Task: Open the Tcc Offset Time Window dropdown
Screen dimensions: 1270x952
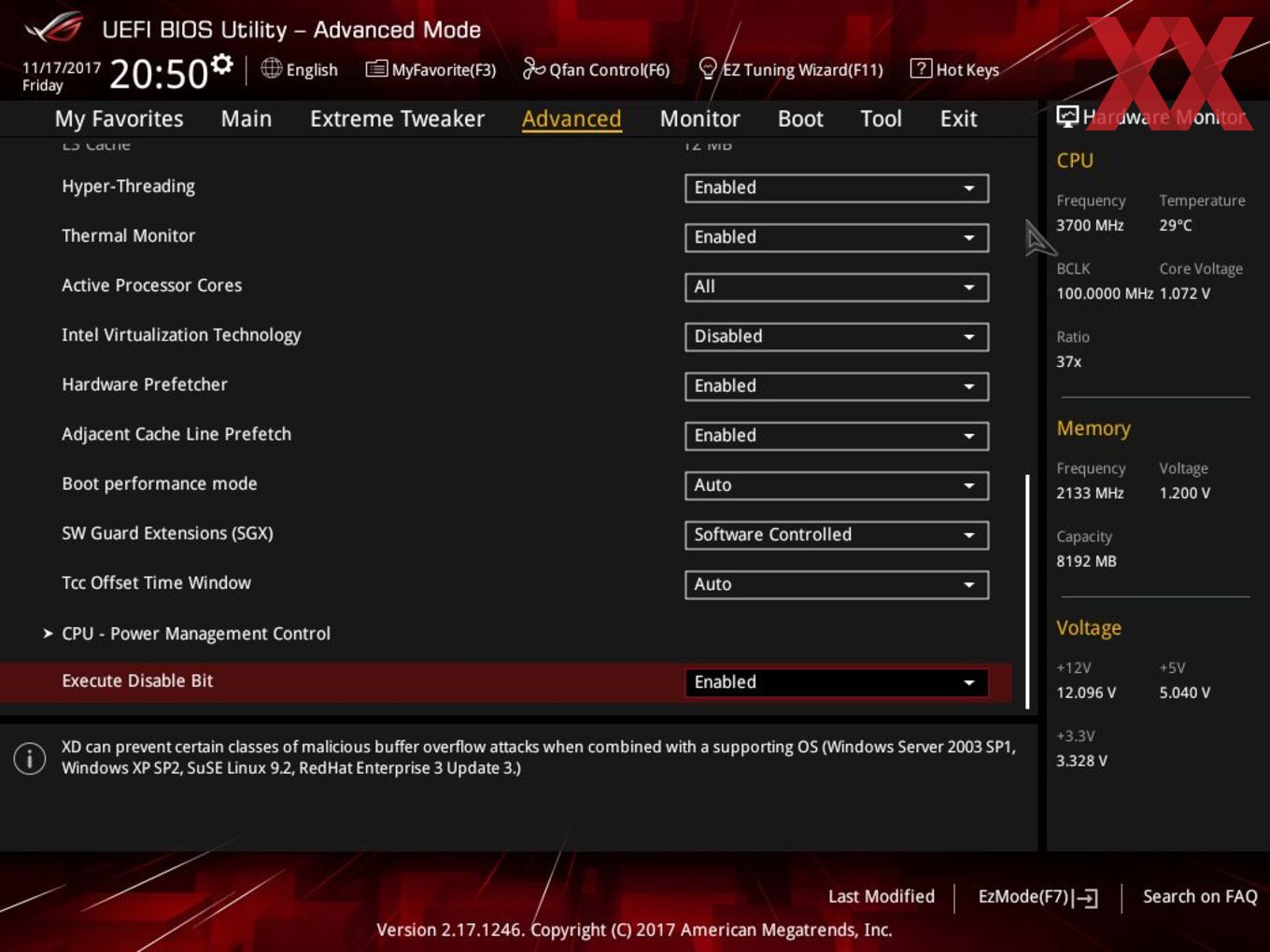Action: click(837, 584)
